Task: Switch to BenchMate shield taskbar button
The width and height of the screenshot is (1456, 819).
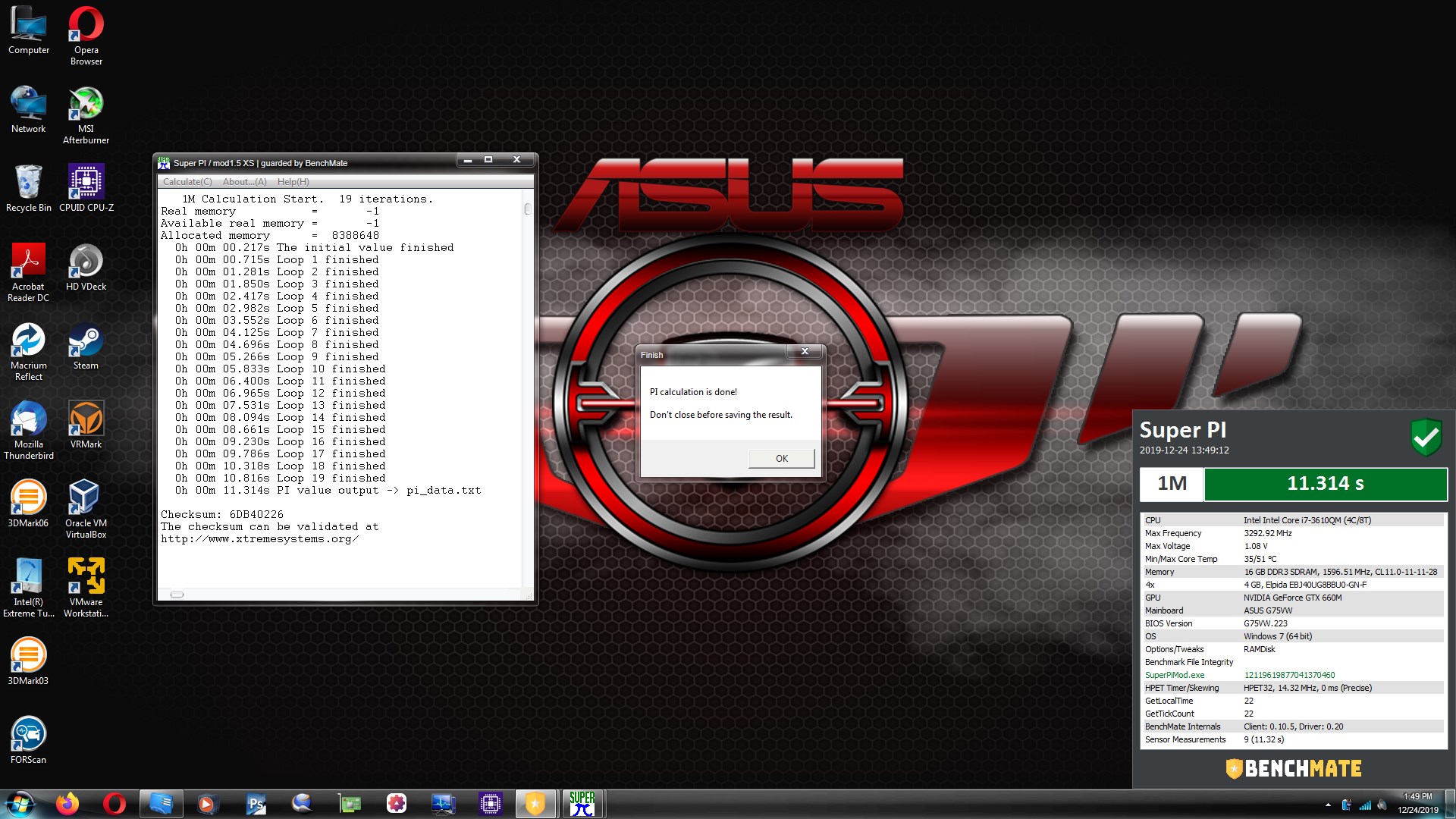Action: (x=535, y=804)
